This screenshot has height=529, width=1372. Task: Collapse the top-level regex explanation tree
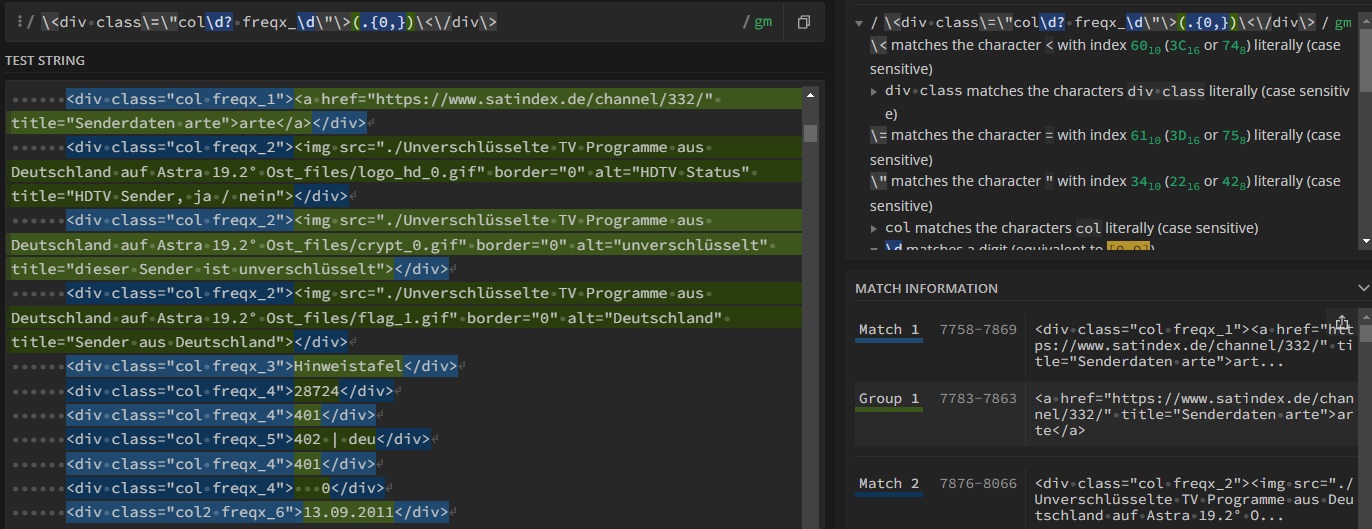860,23
